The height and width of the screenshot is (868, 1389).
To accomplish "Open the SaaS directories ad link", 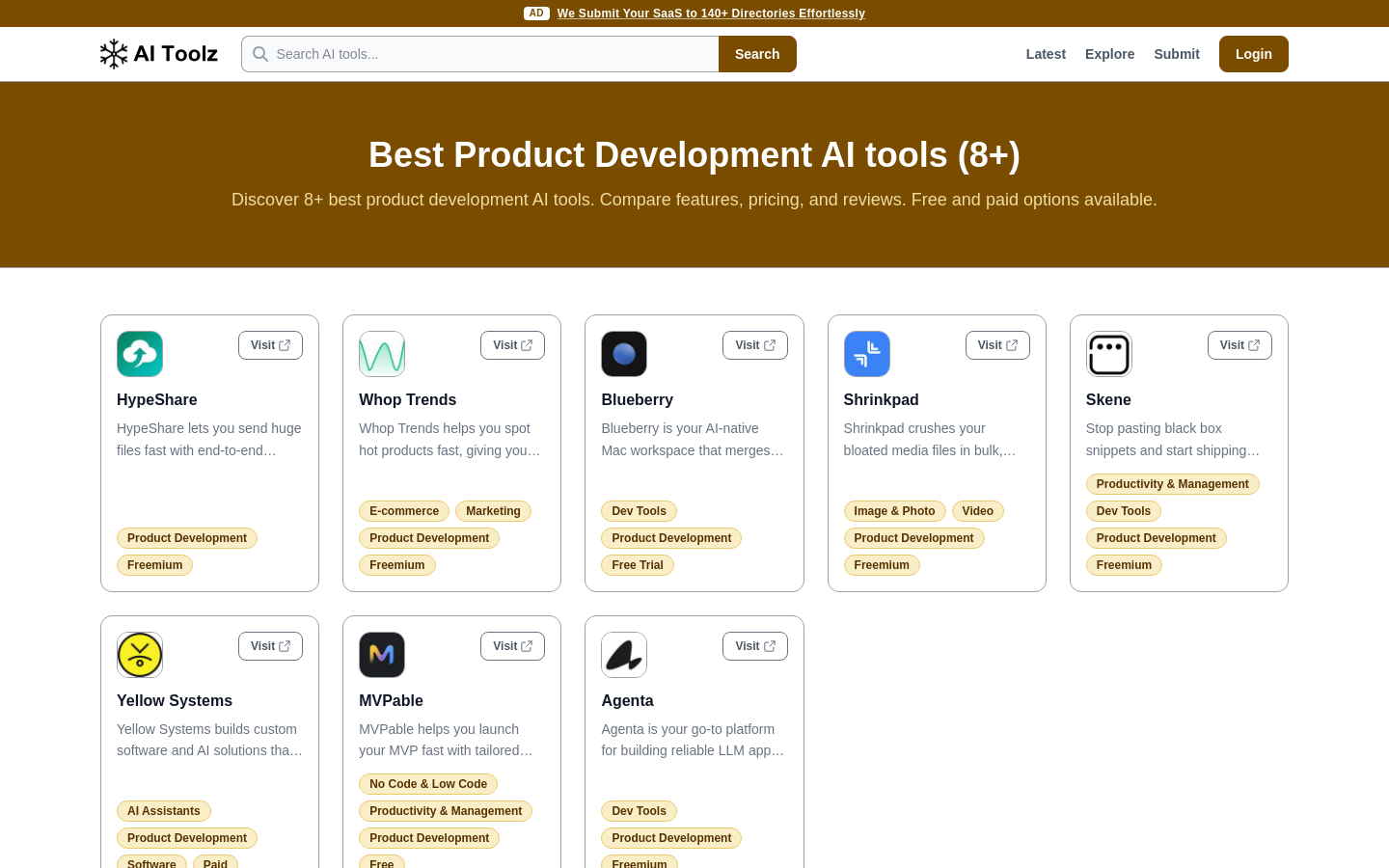I will click(x=711, y=14).
